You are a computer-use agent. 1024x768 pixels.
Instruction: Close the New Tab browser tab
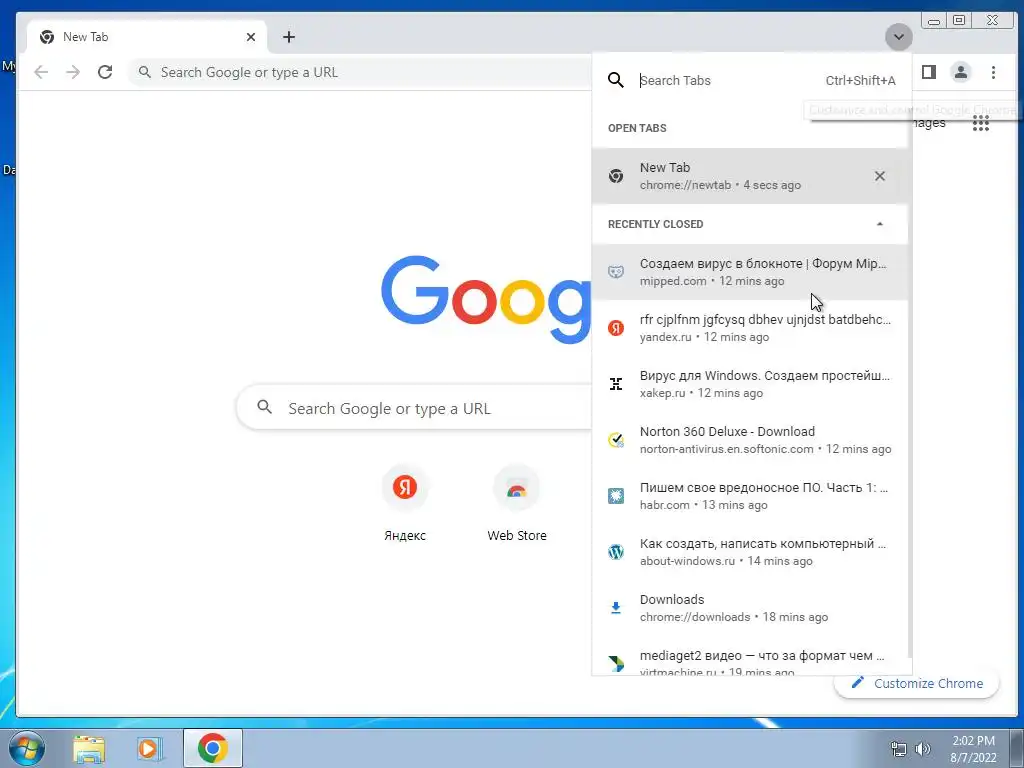(x=251, y=37)
